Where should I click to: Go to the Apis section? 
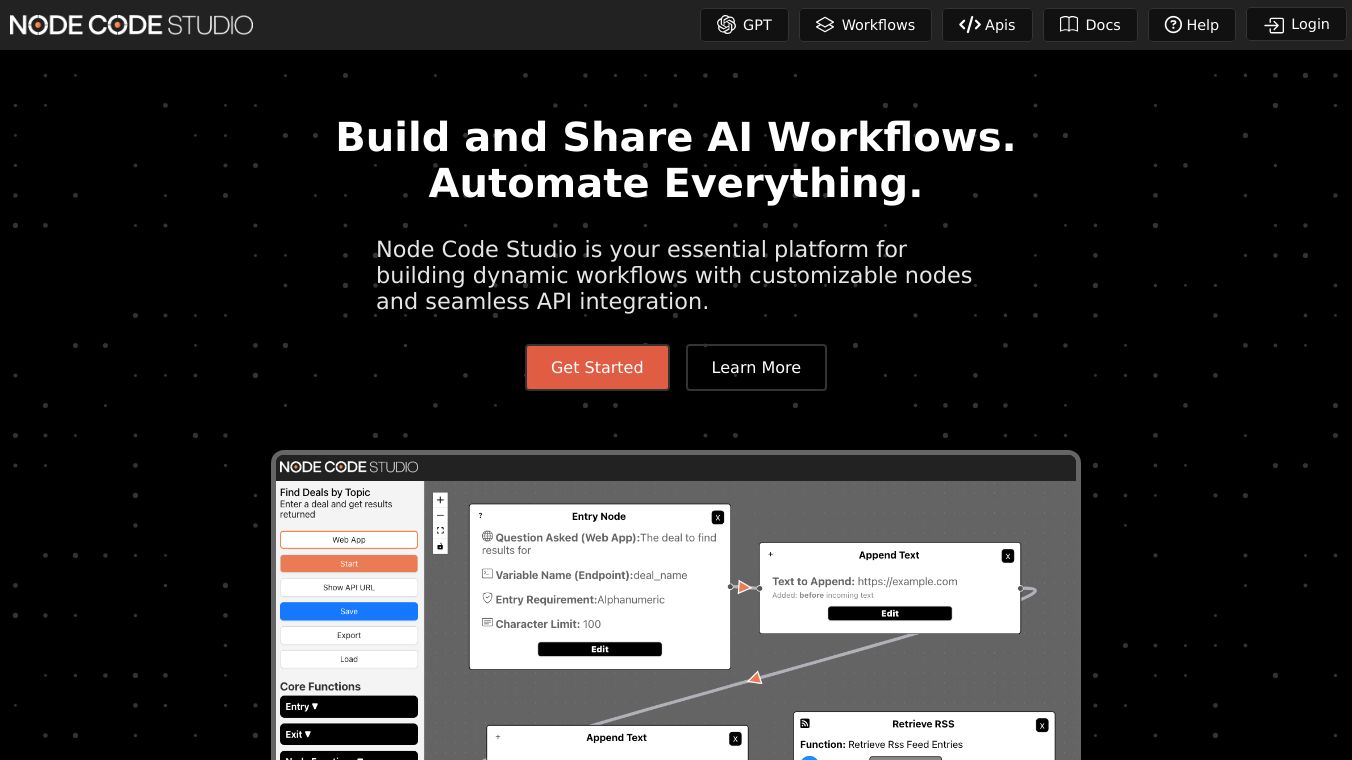[987, 25]
